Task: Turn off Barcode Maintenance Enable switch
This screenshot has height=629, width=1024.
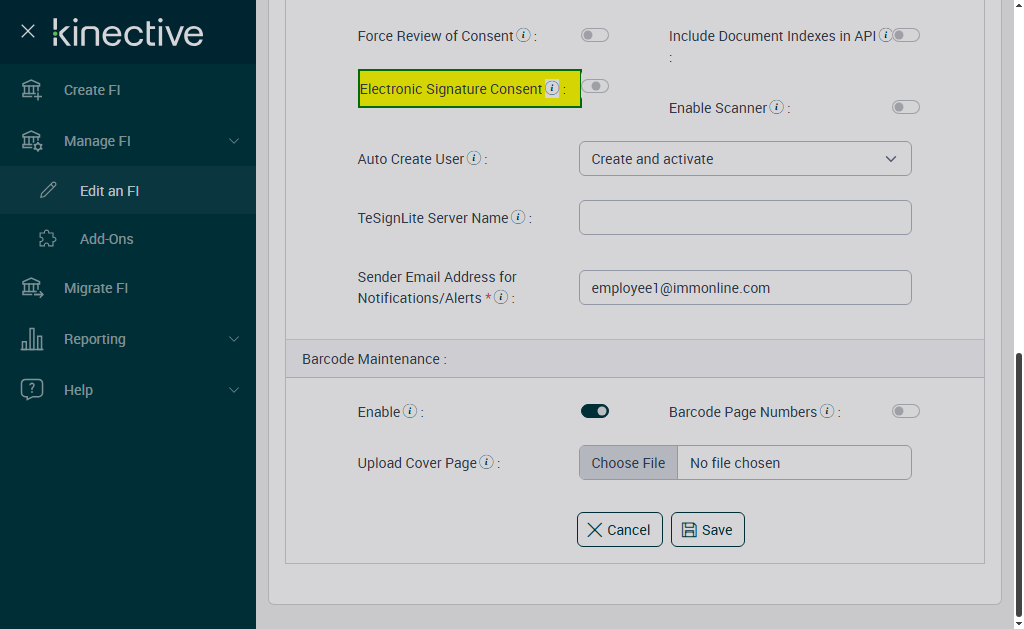Action: [595, 411]
